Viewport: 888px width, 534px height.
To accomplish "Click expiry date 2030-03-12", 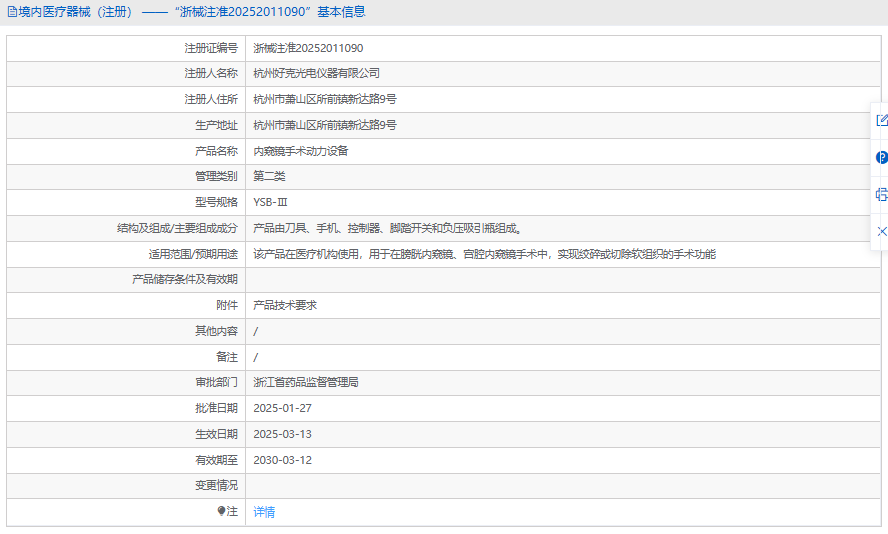I will coord(282,460).
